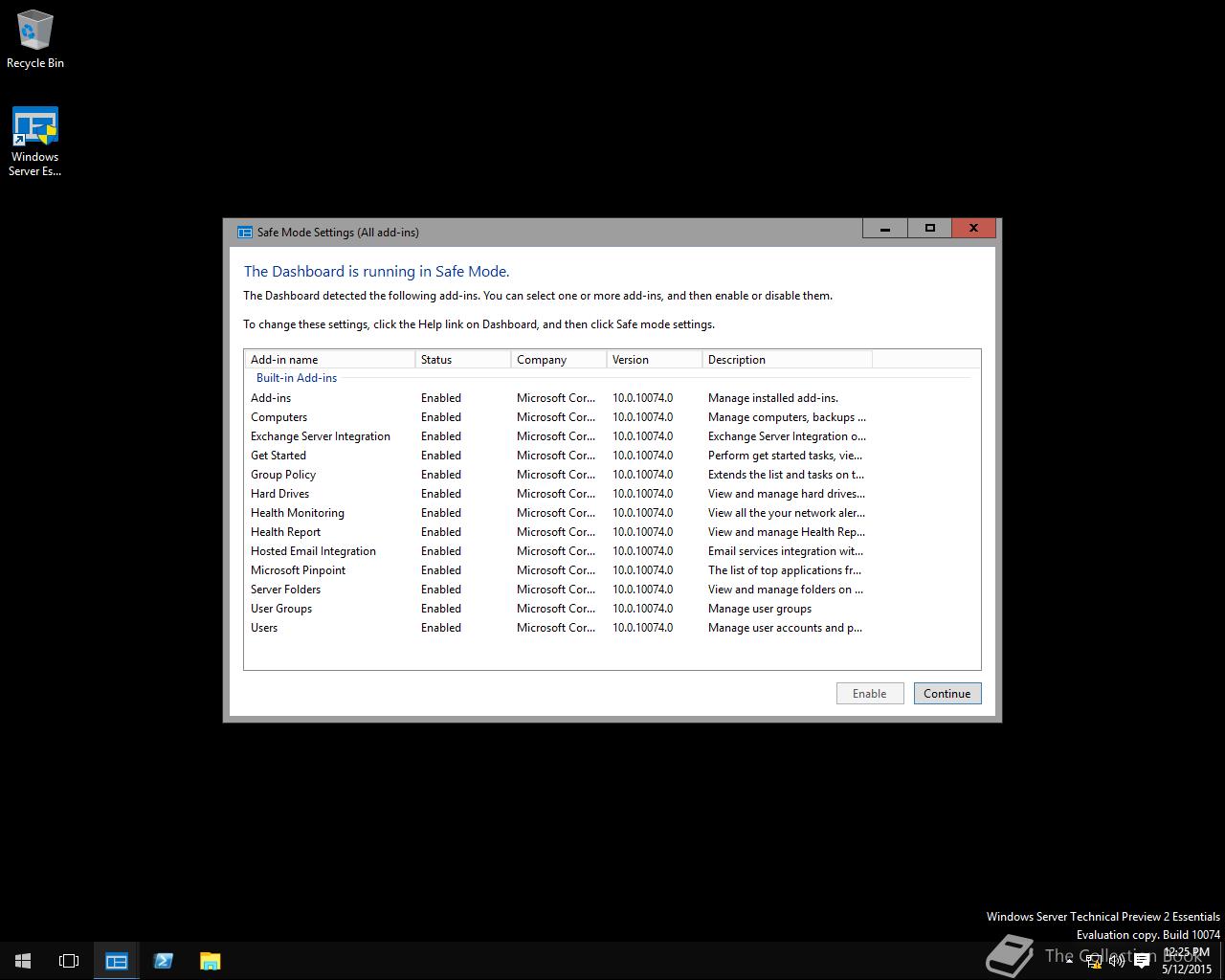Image resolution: width=1225 pixels, height=980 pixels.
Task: Select the Server Folders add-in
Action: tap(559, 590)
